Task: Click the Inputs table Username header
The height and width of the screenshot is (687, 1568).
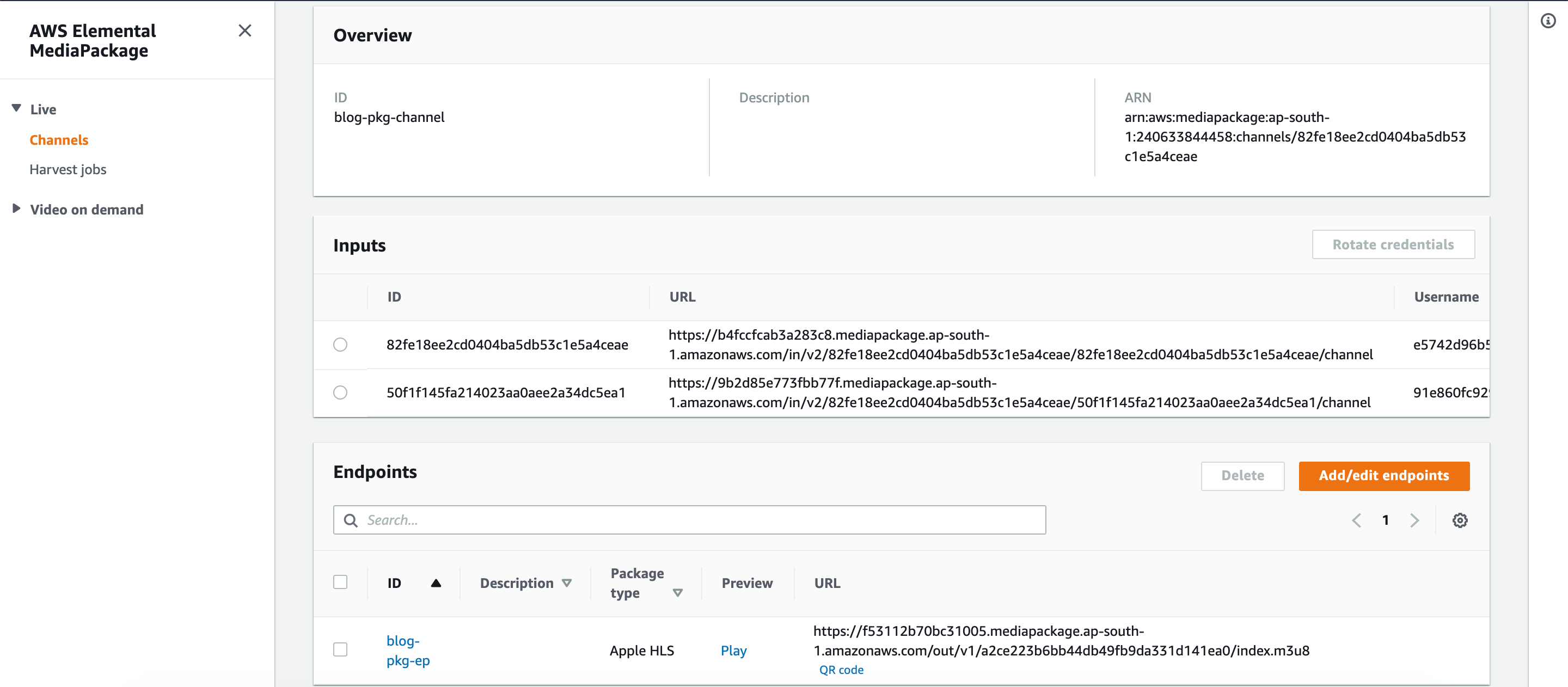Action: tap(1446, 297)
